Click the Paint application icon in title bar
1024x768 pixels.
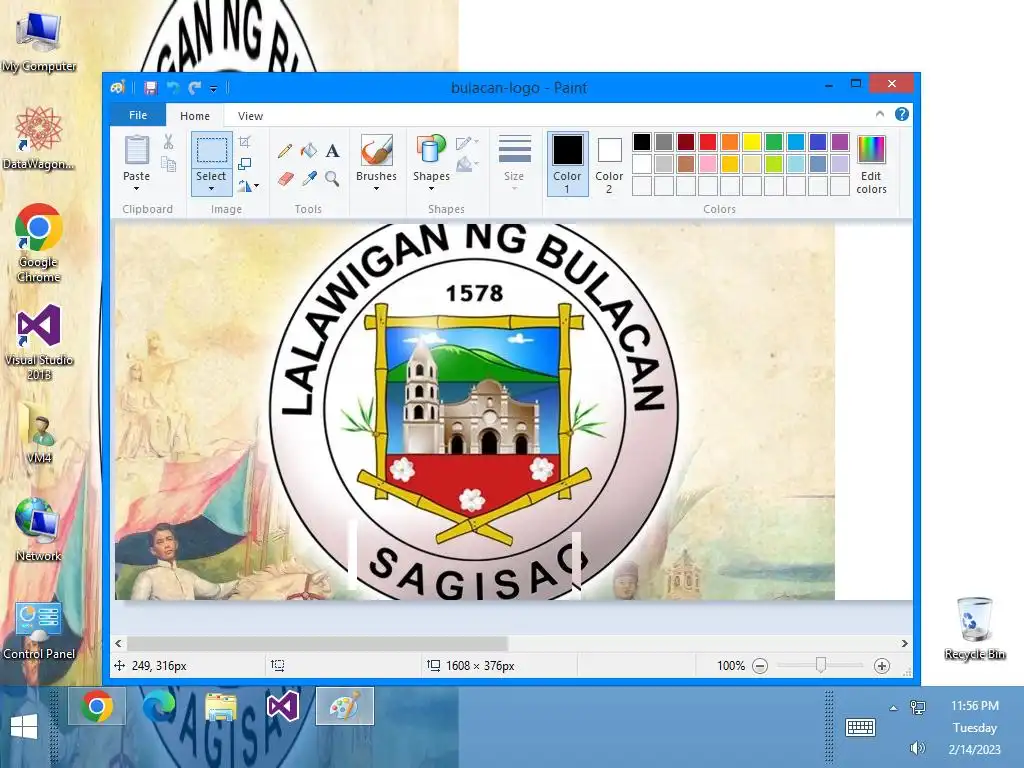118,88
